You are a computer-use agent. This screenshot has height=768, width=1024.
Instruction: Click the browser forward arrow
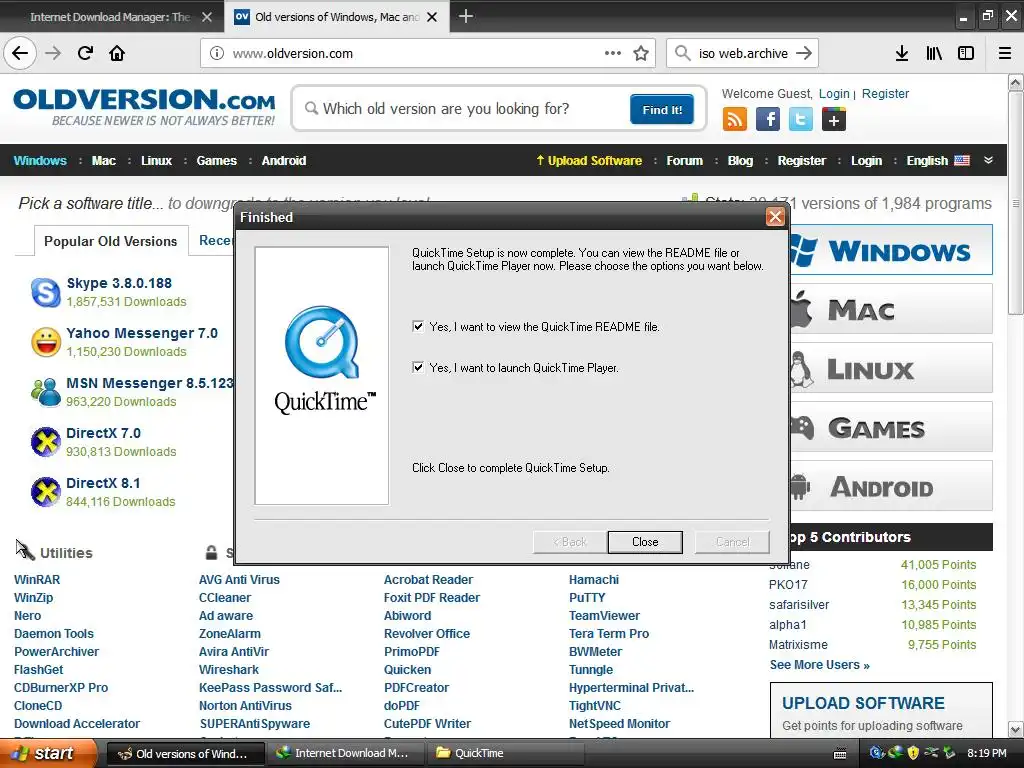[53, 53]
